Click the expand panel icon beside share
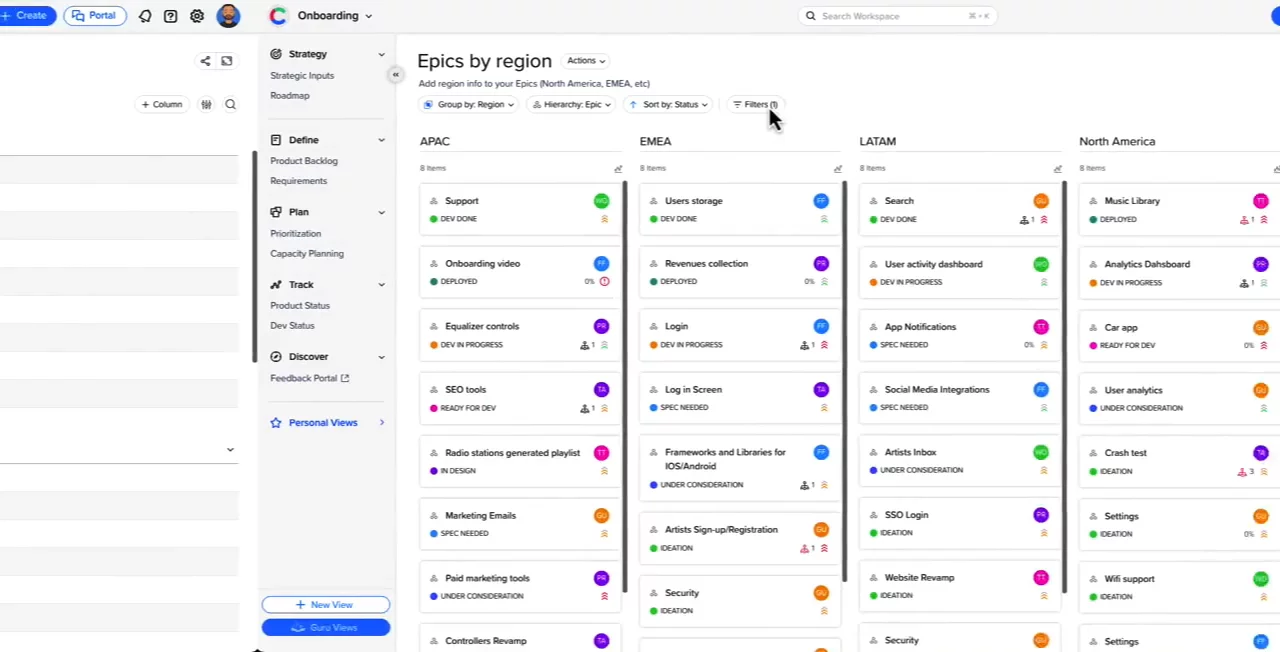The width and height of the screenshot is (1280, 652). (x=227, y=61)
